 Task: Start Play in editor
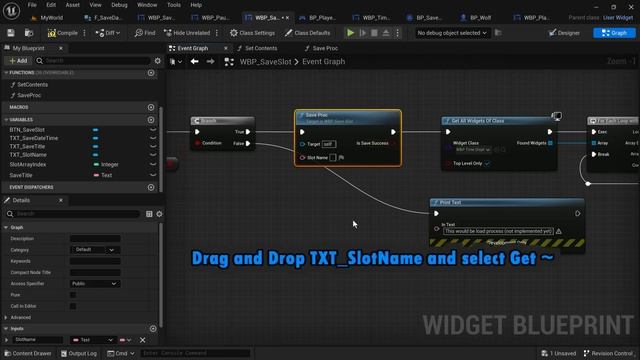[x=350, y=33]
